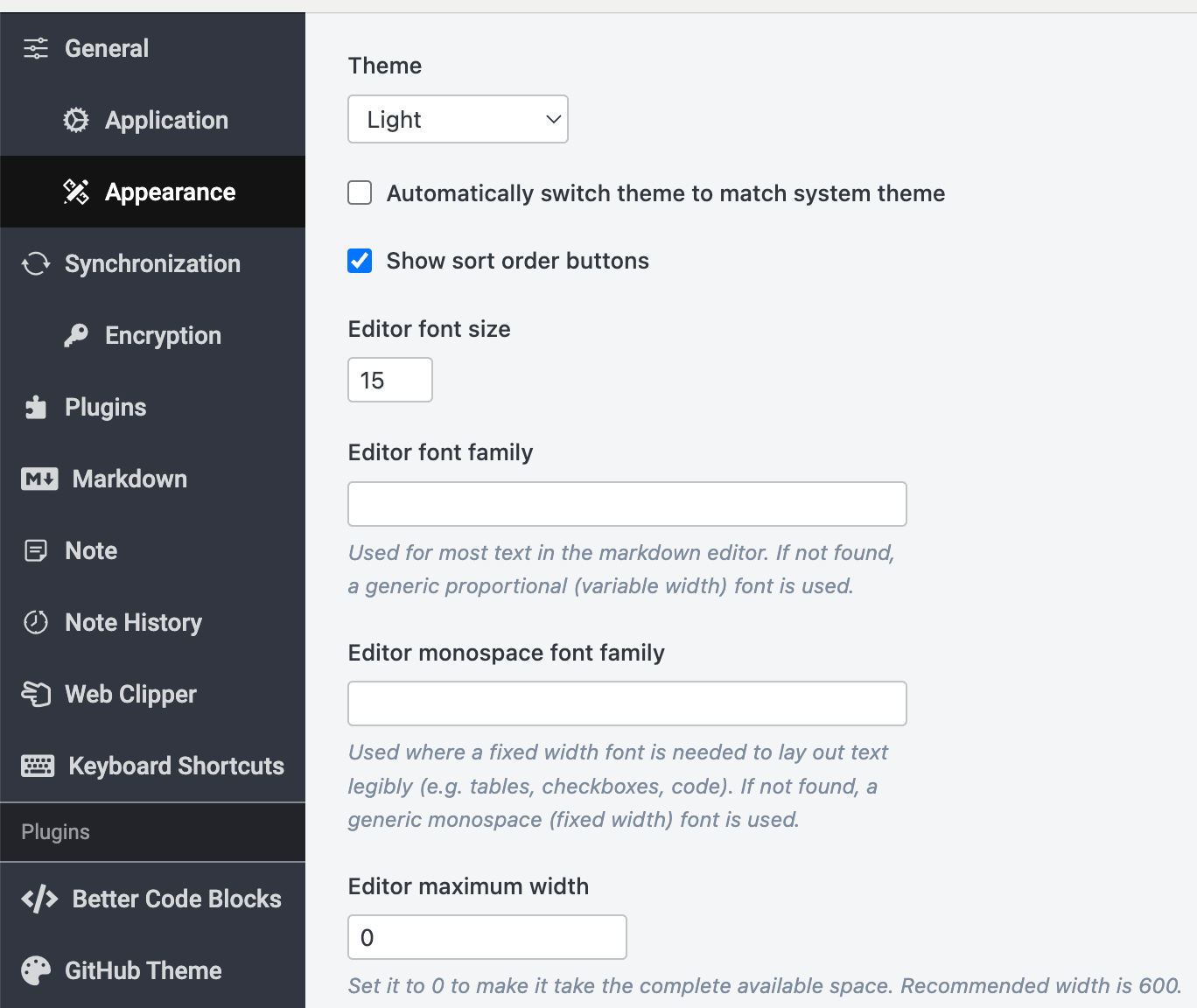Click the Application gear icon

pos(76,120)
